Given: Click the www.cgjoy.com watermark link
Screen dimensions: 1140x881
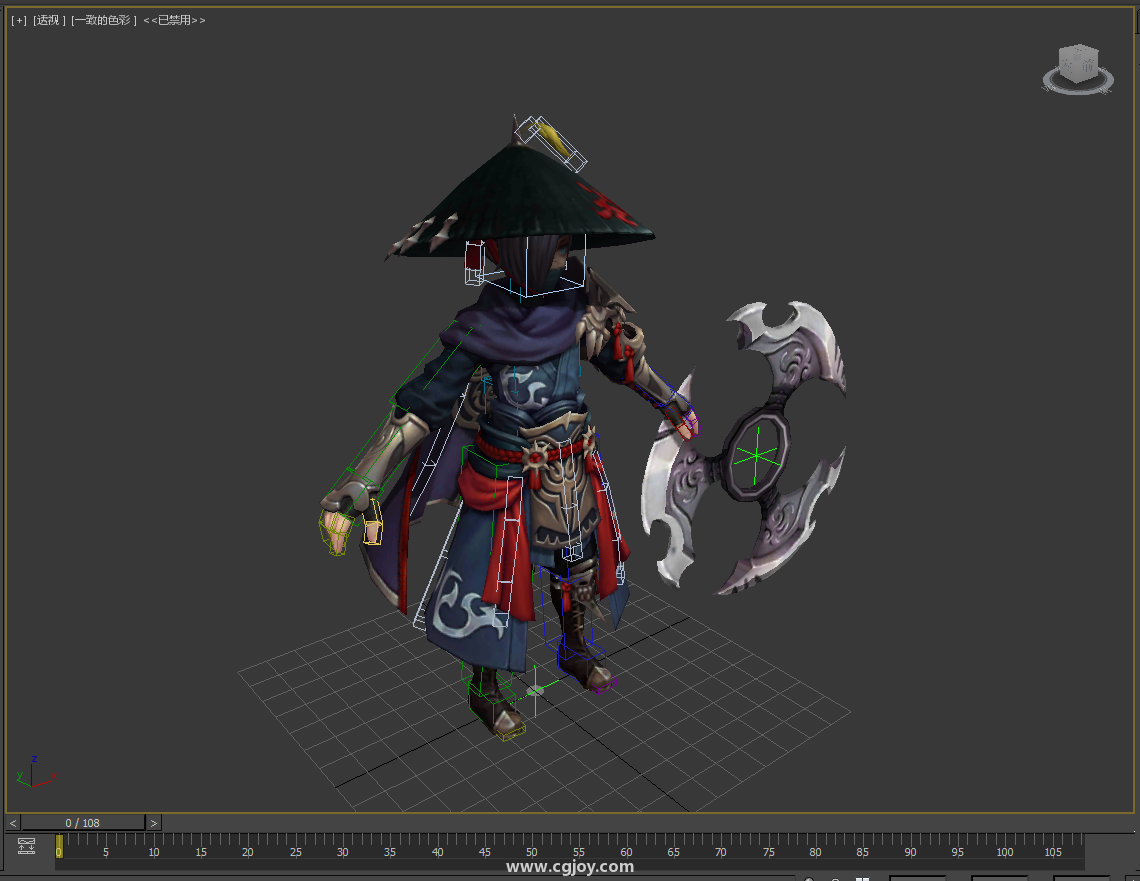Looking at the screenshot, I should tap(570, 867).
